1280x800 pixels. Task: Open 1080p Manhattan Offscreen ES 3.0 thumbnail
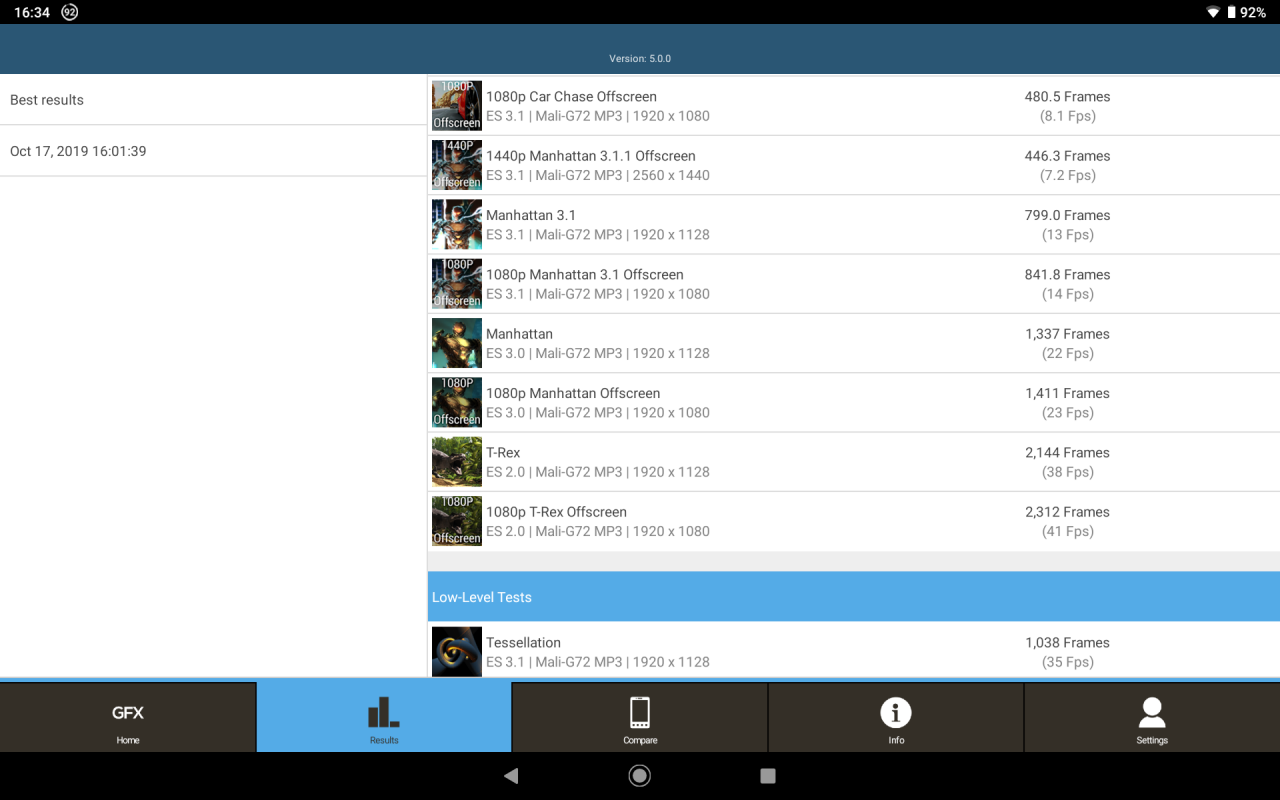tap(457, 402)
